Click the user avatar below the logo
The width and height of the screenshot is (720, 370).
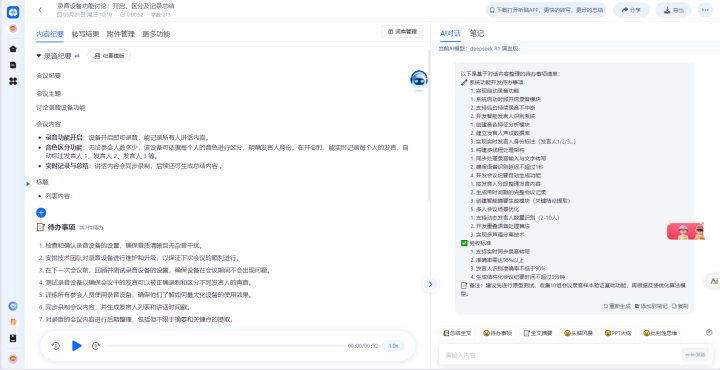(x=13, y=28)
